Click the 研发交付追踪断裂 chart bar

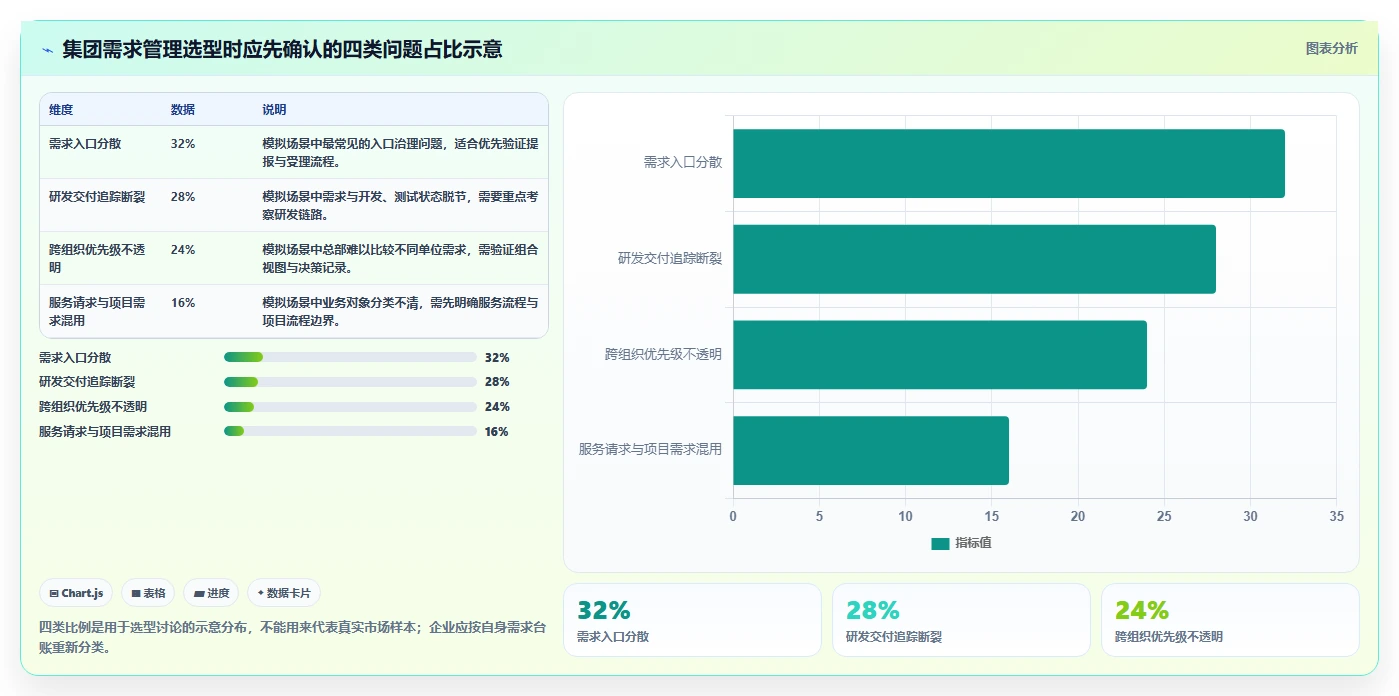974,259
